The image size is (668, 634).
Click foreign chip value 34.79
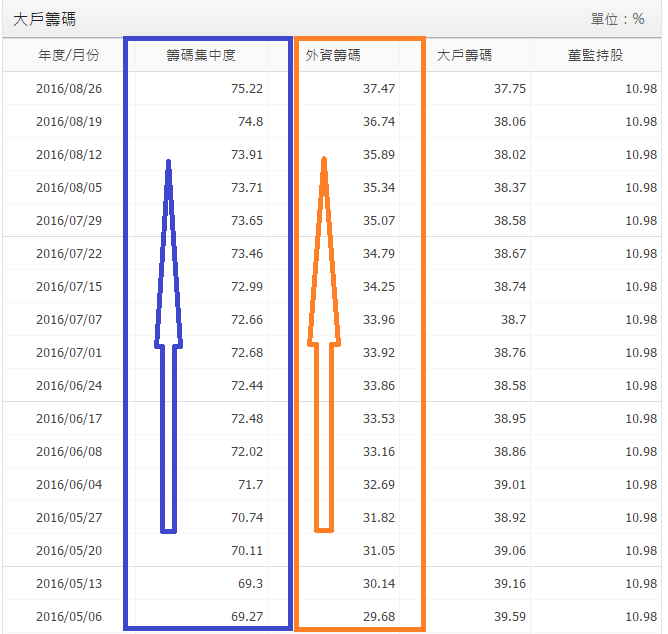point(379,254)
